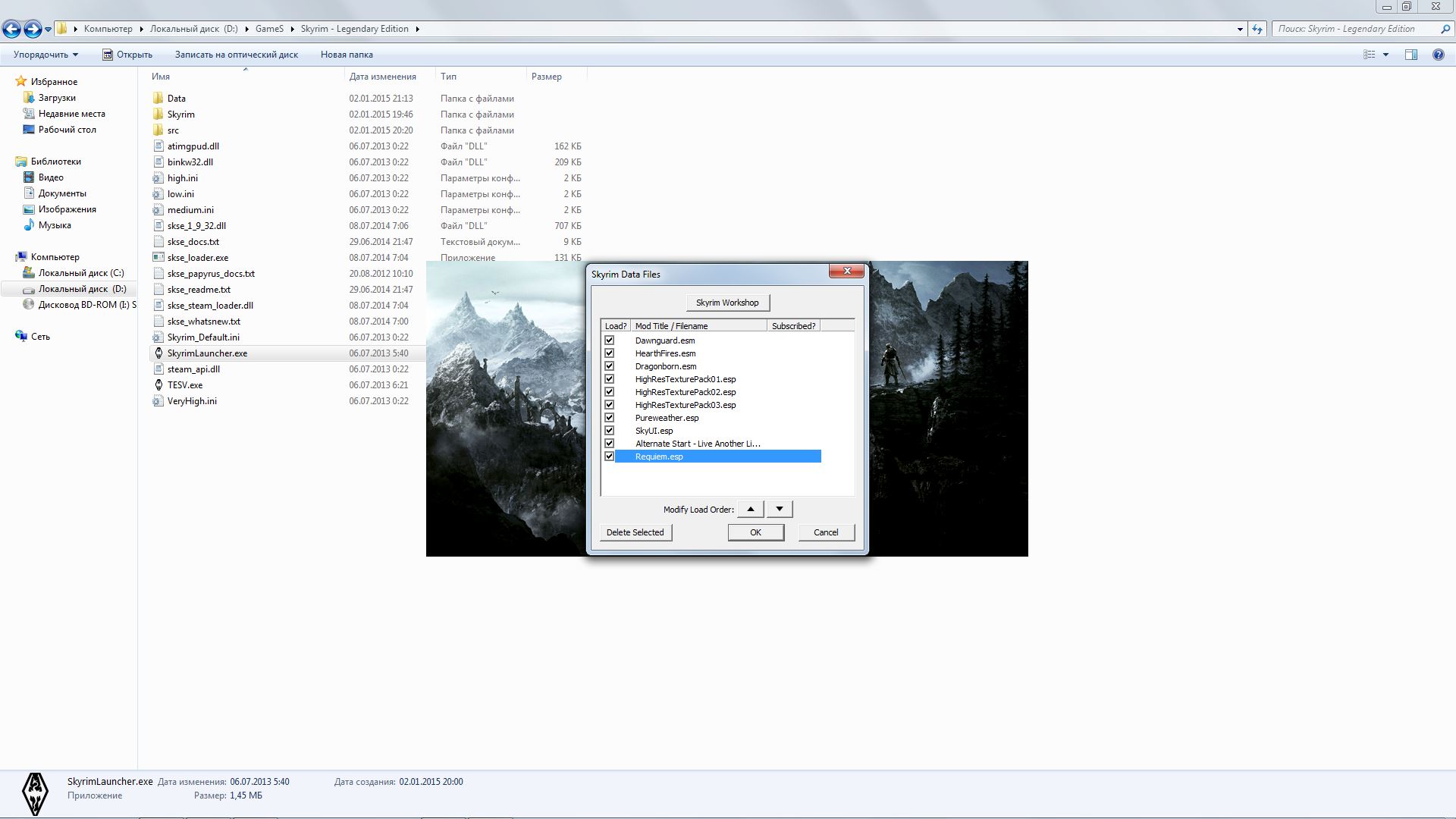Click the Forward navigation arrow
1456x819 pixels.
coord(33,29)
